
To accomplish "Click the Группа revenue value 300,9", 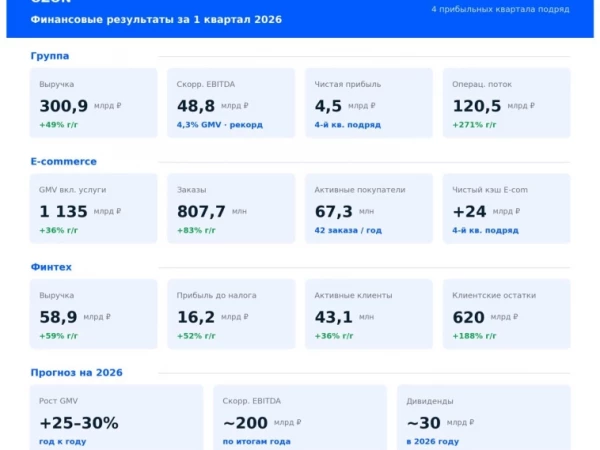I will 64,106.
